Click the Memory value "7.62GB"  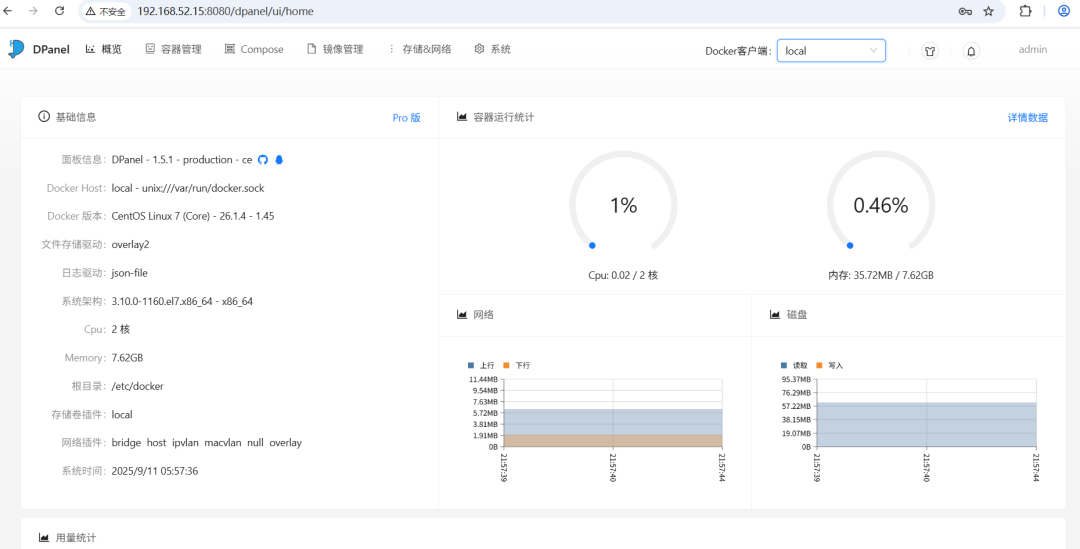pos(127,358)
